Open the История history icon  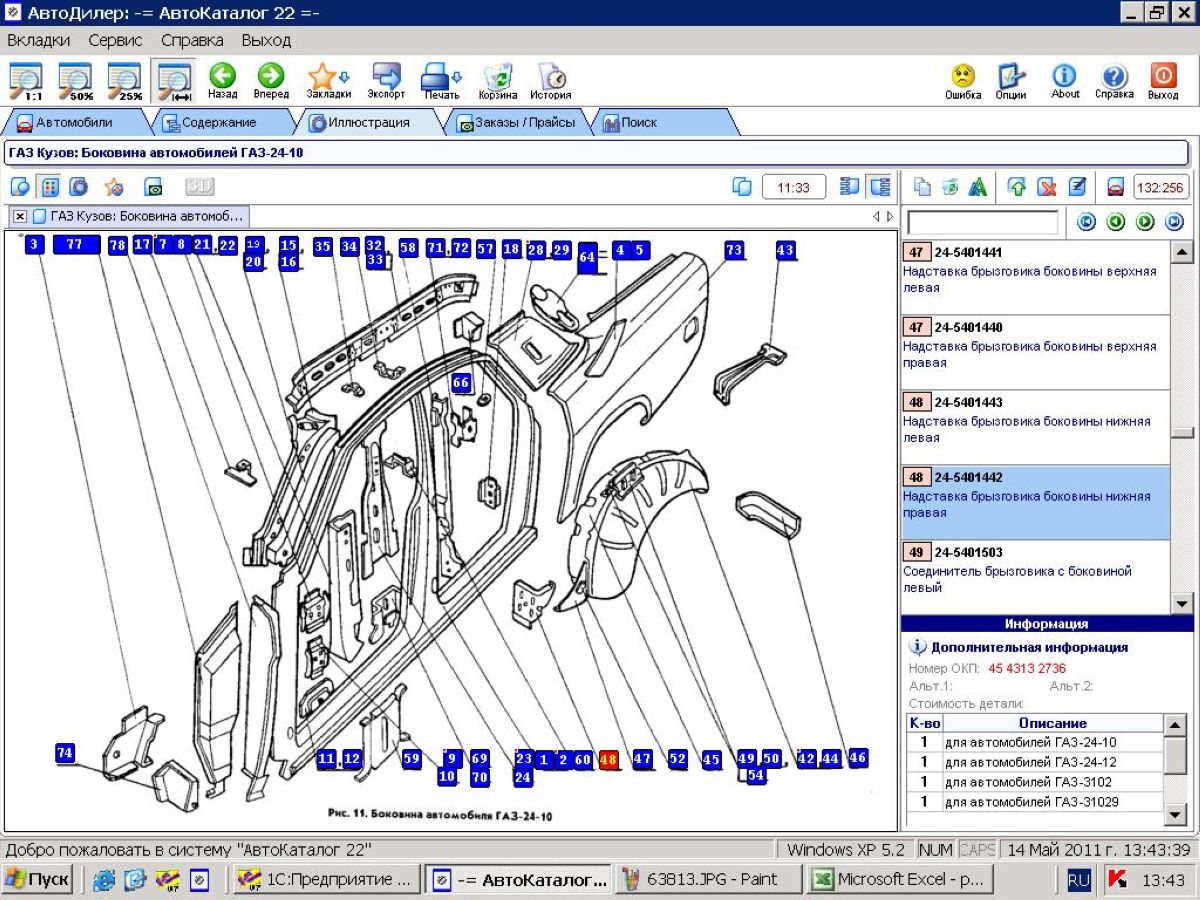(551, 81)
